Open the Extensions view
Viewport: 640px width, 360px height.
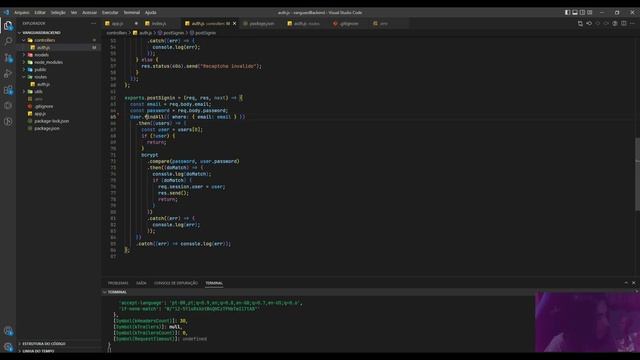pos(8,90)
